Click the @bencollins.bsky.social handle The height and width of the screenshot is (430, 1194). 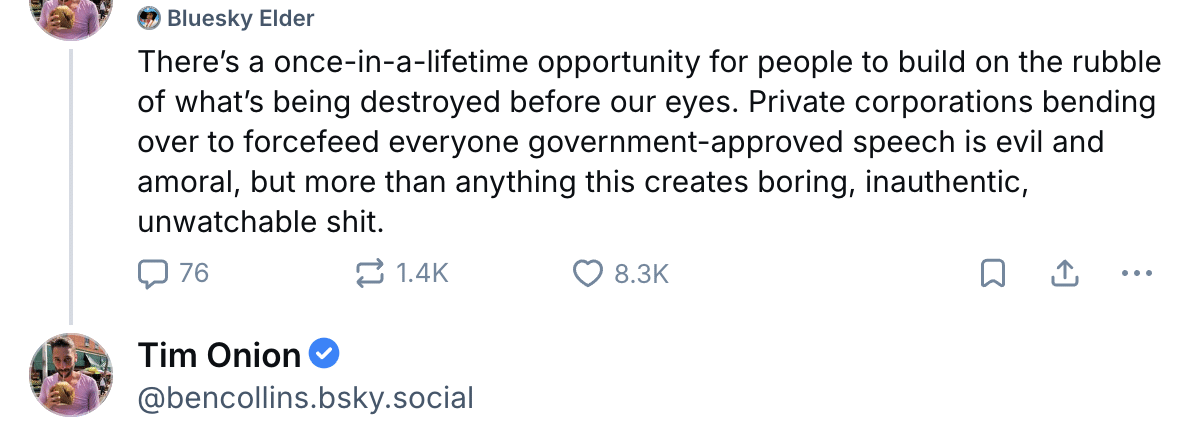(x=305, y=398)
